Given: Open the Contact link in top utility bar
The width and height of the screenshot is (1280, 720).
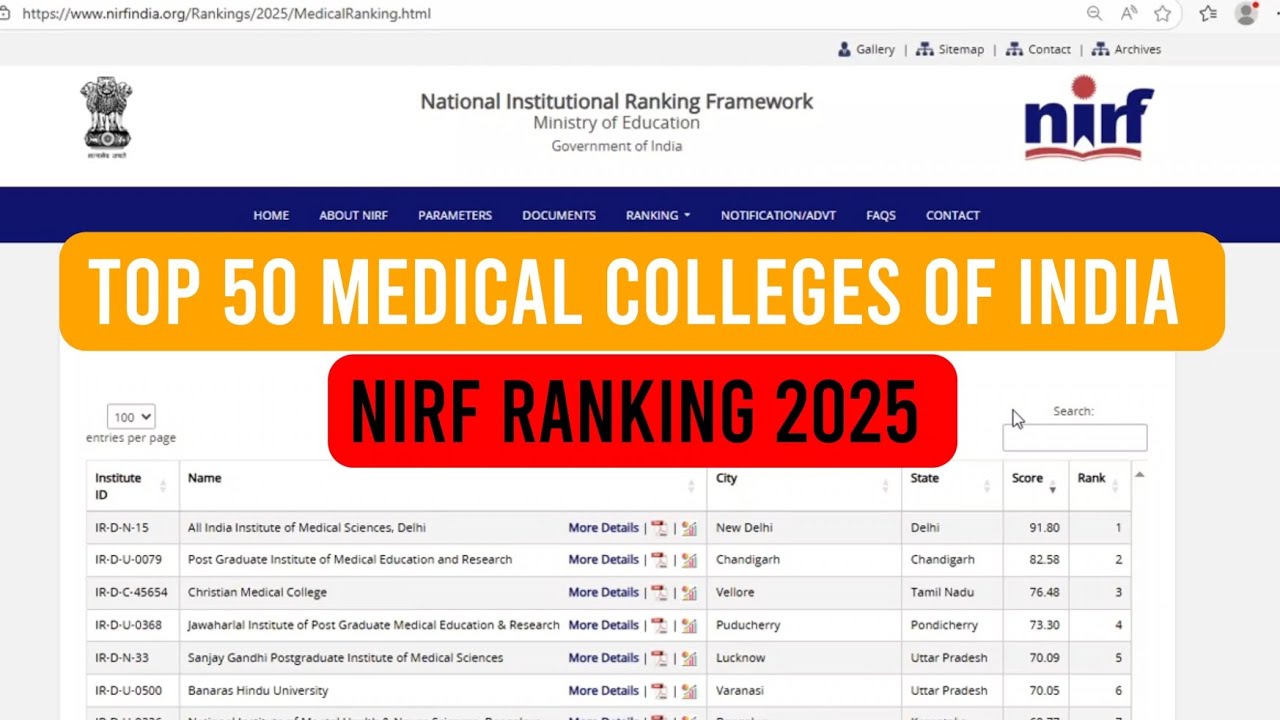Looking at the screenshot, I should click(1038, 49).
